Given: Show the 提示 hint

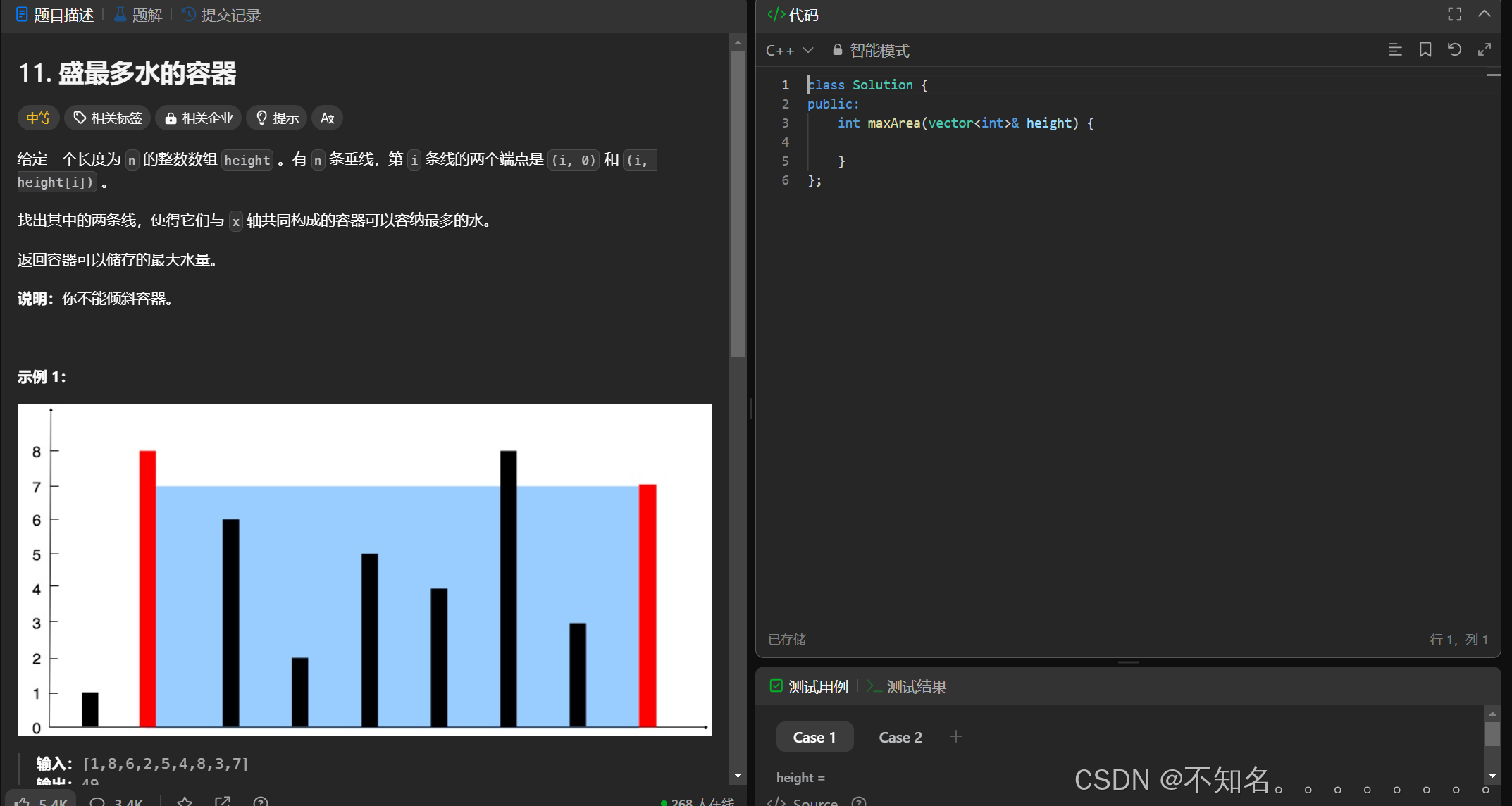Looking at the screenshot, I should 277,118.
